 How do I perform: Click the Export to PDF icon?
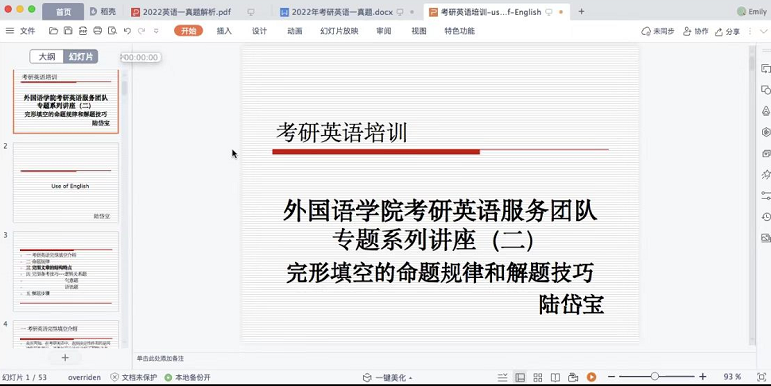click(83, 31)
